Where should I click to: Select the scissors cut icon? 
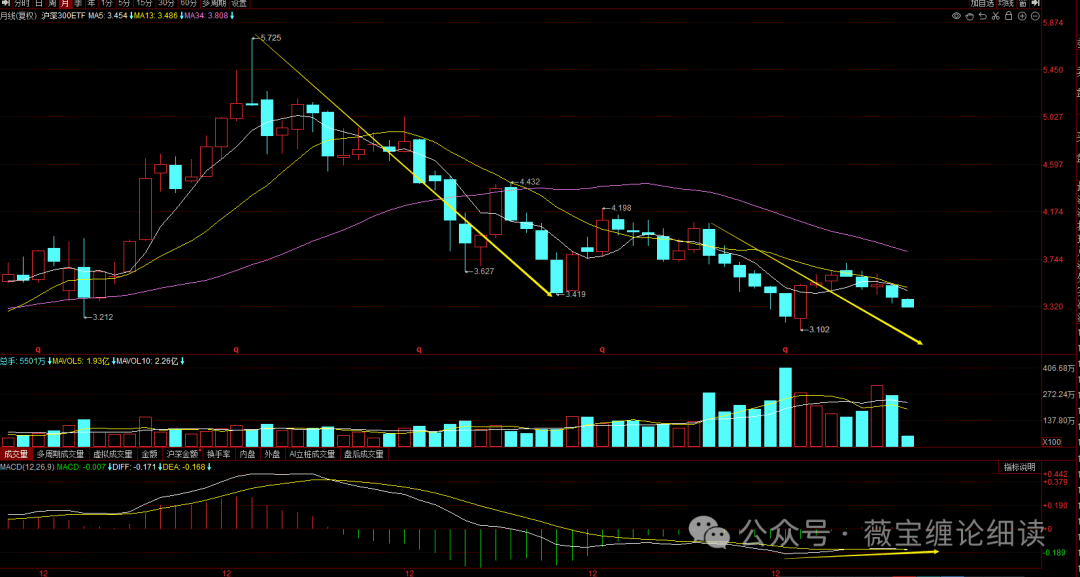click(x=995, y=16)
